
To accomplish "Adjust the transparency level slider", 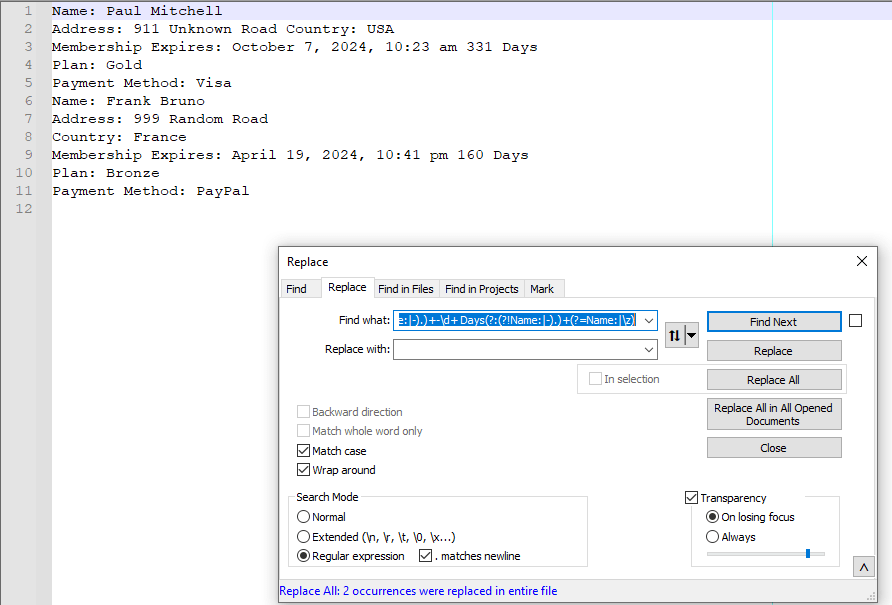I will 808,551.
